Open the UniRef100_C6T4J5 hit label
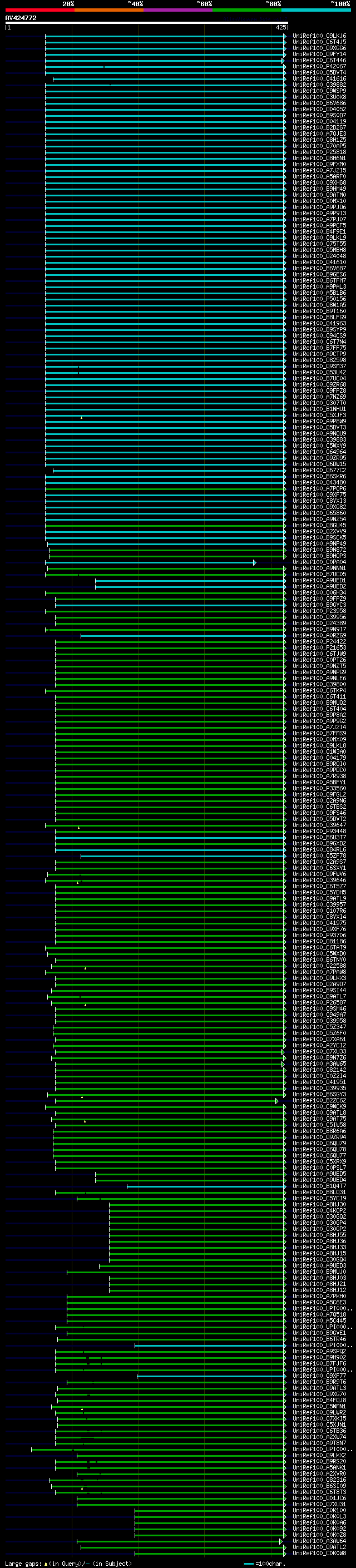 (319, 42)
